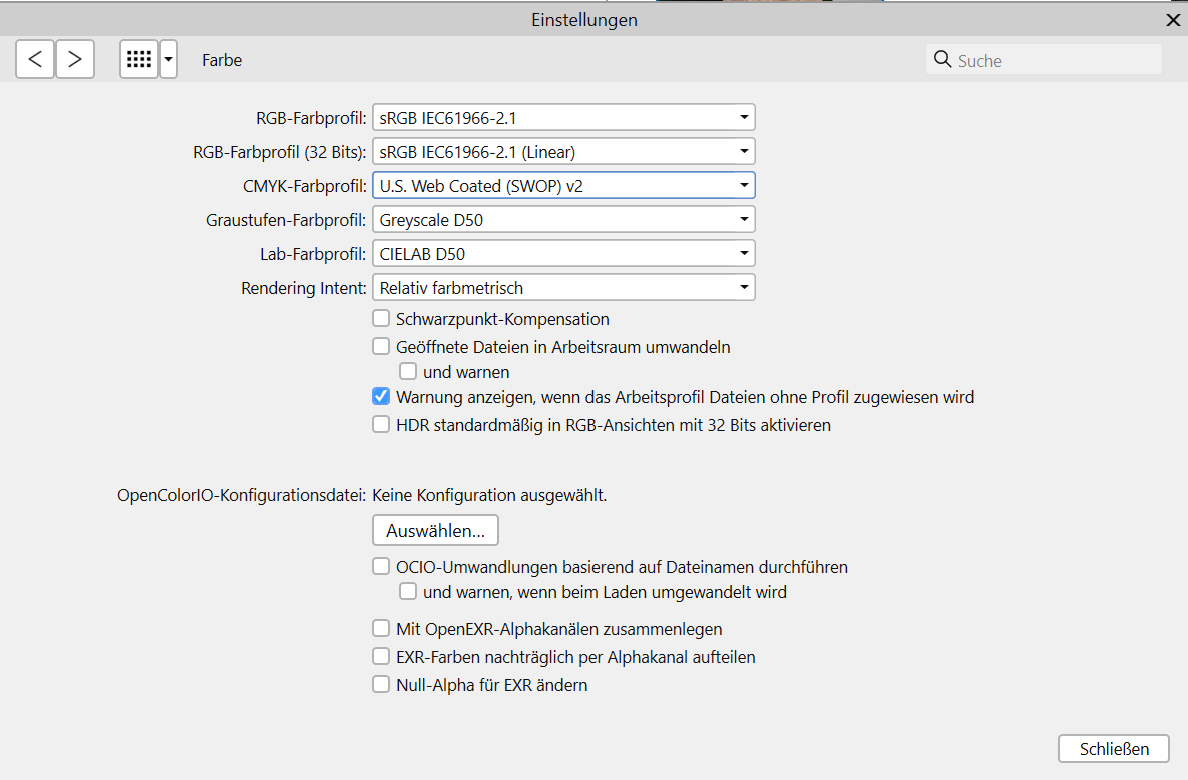
Task: Click 'Keine Konfiguration ausgewählt.' text
Action: tap(489, 495)
